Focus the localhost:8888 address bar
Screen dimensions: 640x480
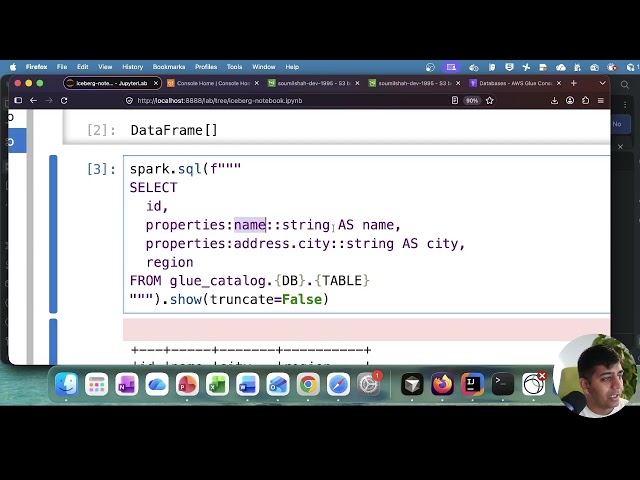[220, 101]
